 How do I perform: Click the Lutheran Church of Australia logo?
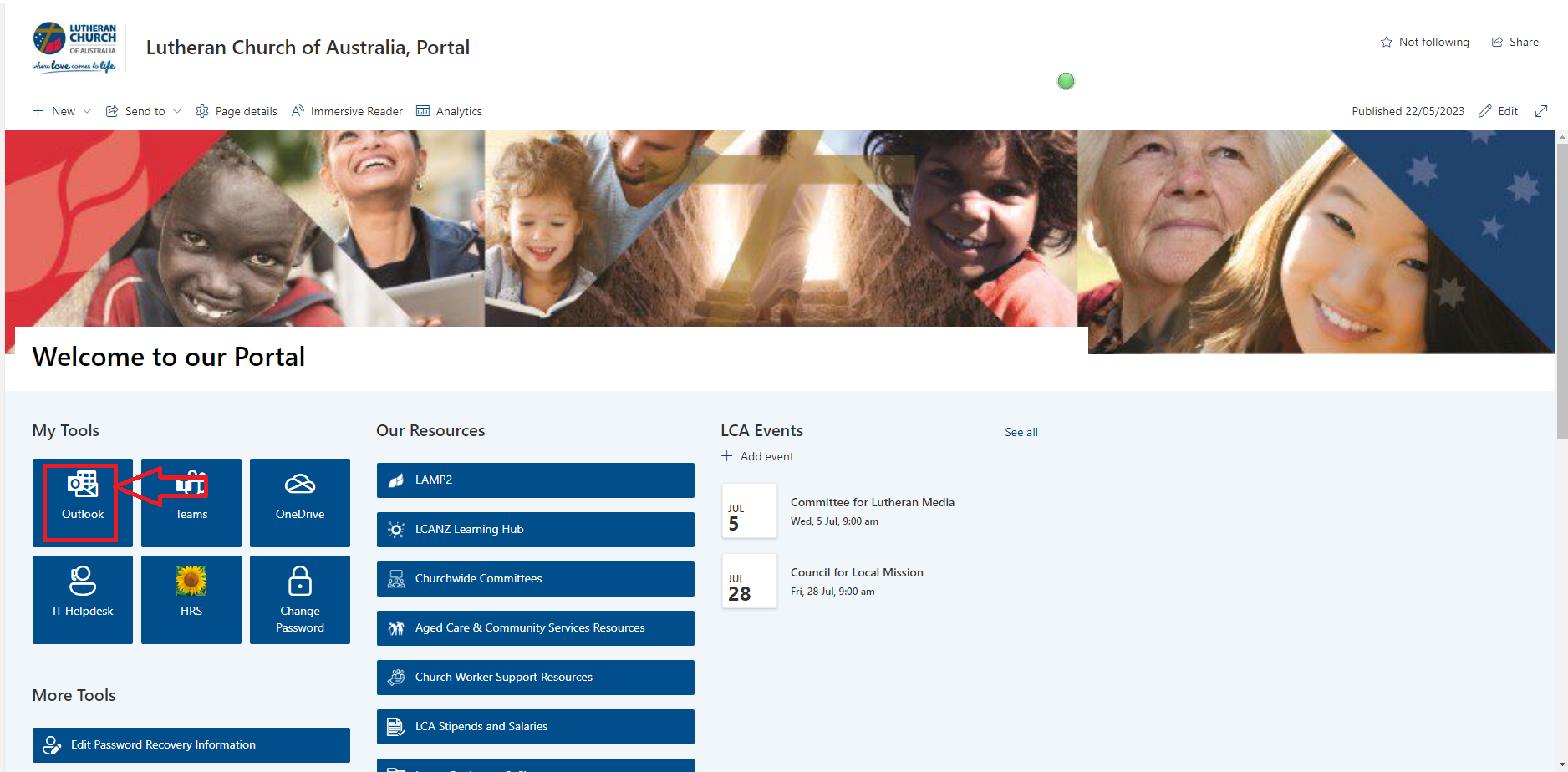74,48
